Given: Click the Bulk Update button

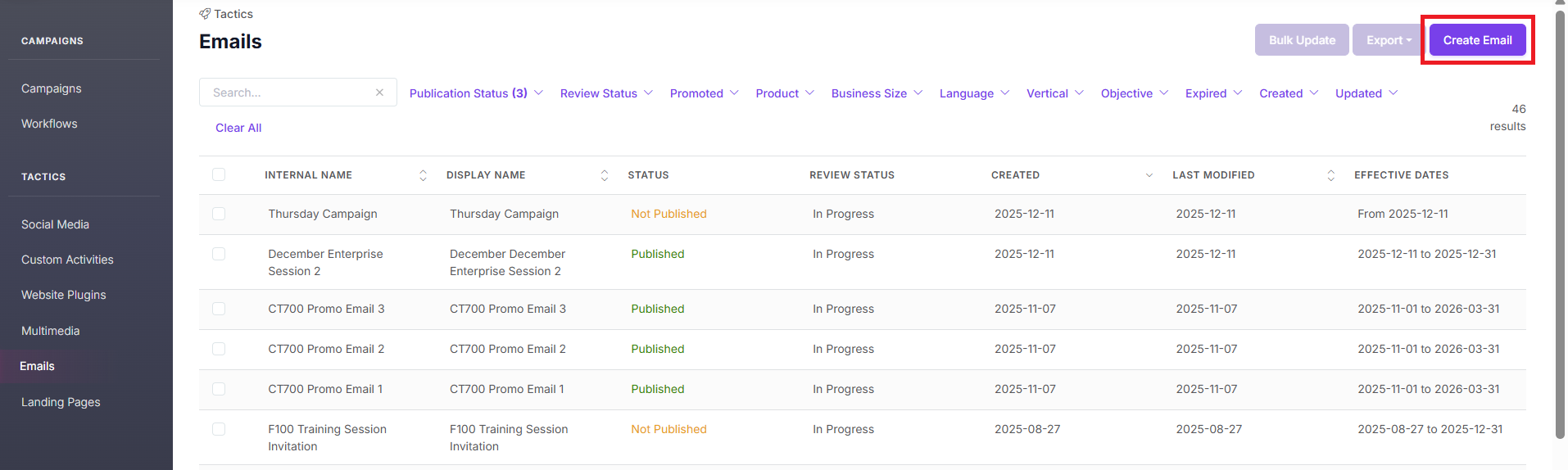Looking at the screenshot, I should (1302, 40).
